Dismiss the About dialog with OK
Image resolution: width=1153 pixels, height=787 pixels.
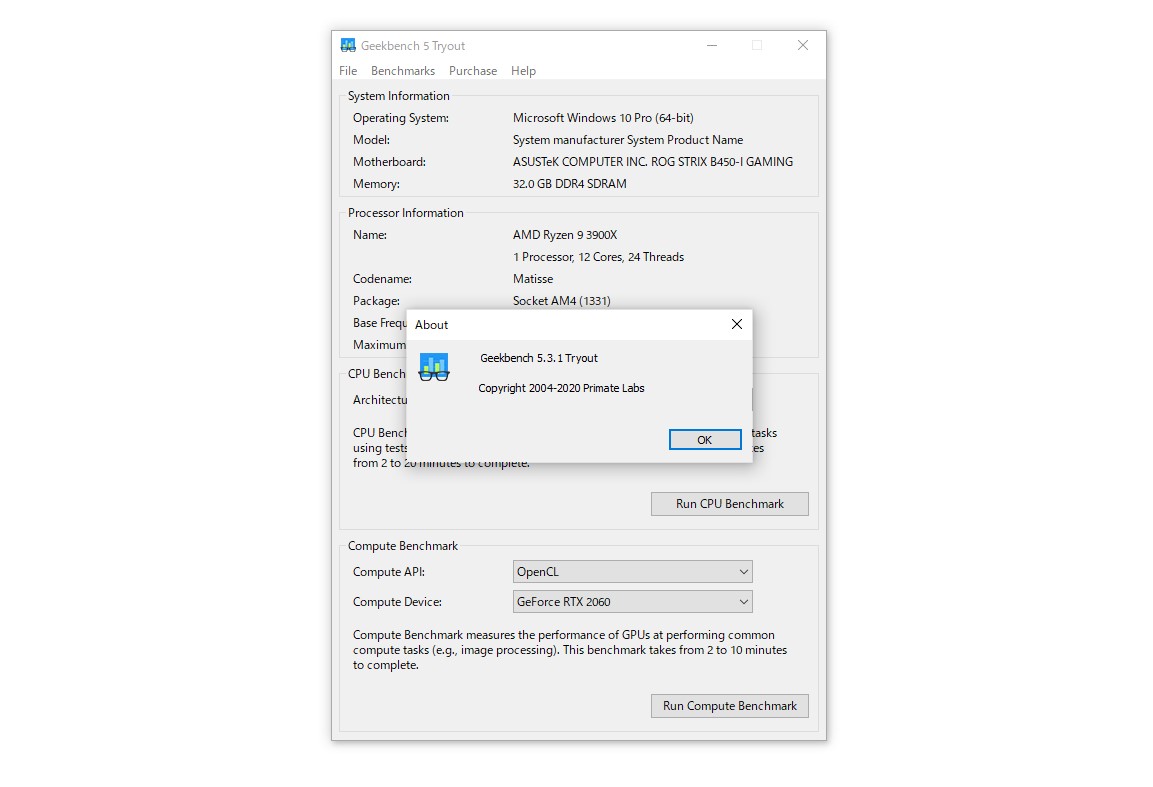pos(704,439)
